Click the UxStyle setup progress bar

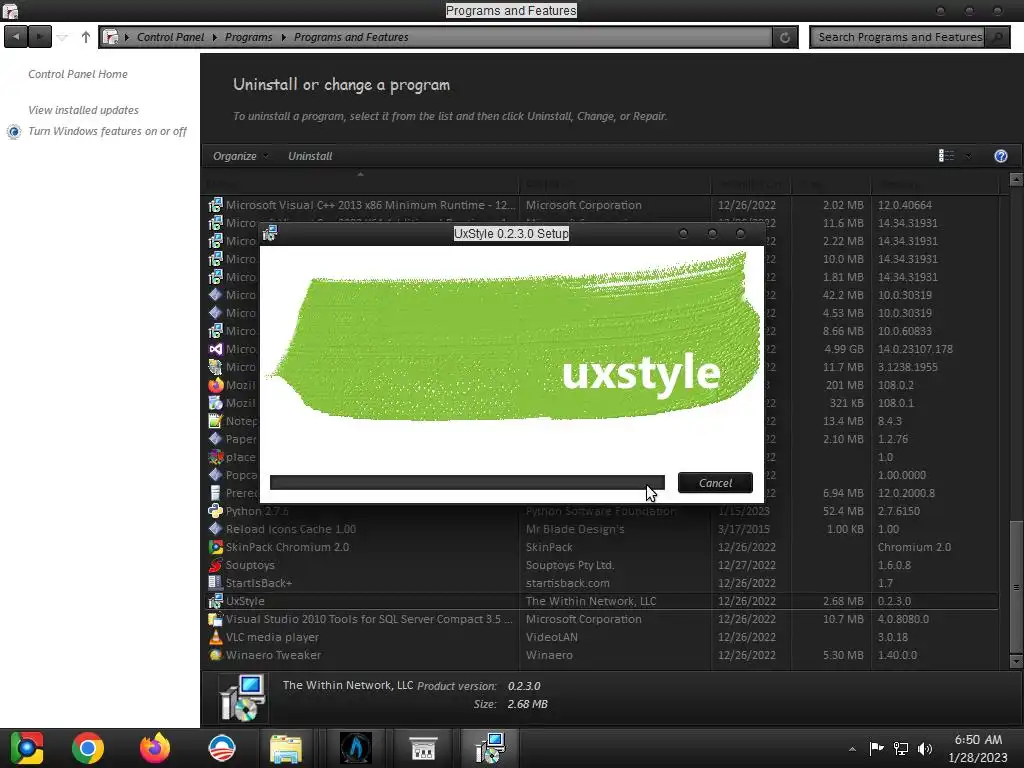coord(467,483)
